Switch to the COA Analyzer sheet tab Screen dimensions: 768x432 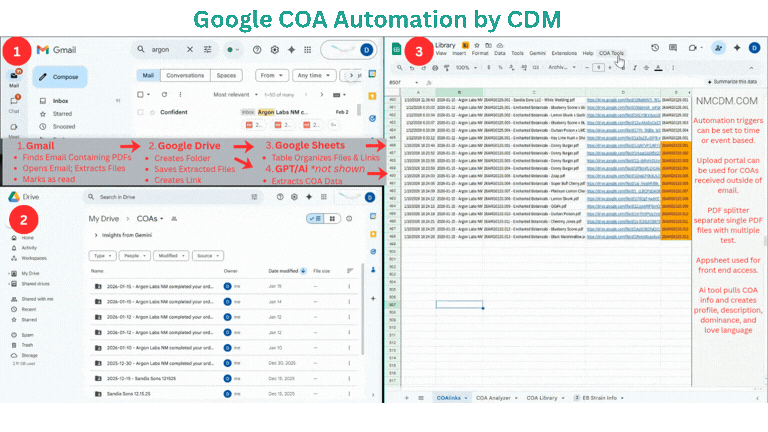tap(497, 398)
